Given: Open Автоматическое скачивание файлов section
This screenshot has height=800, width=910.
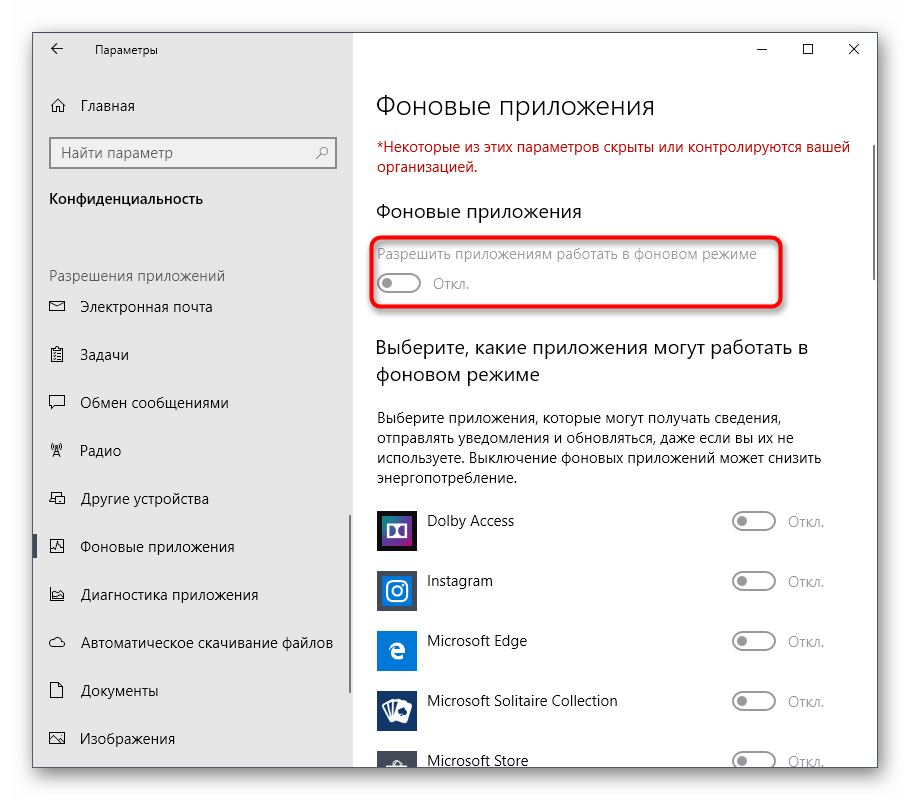Looking at the screenshot, I should [206, 643].
